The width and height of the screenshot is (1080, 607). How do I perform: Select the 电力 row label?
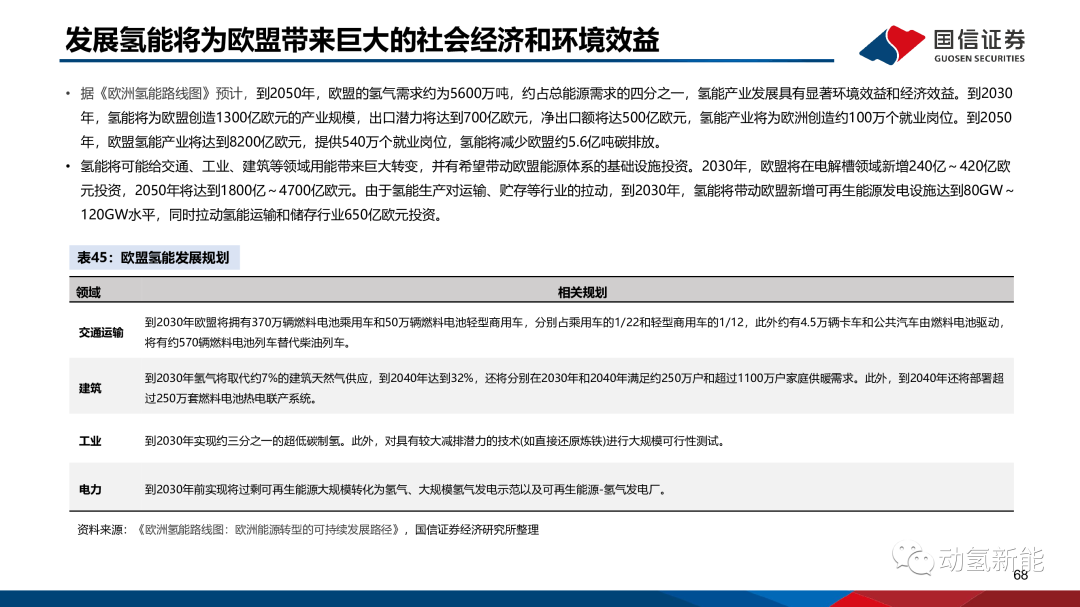90,489
